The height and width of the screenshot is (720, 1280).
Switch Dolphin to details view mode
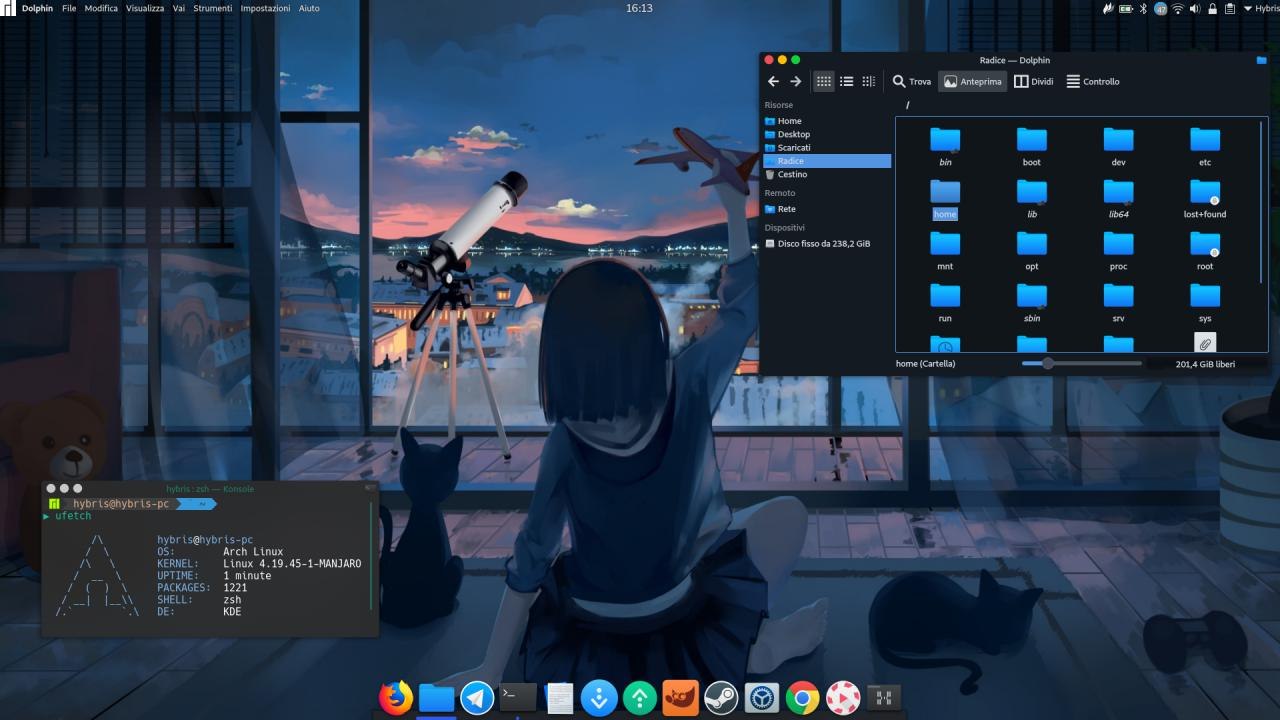coord(868,82)
